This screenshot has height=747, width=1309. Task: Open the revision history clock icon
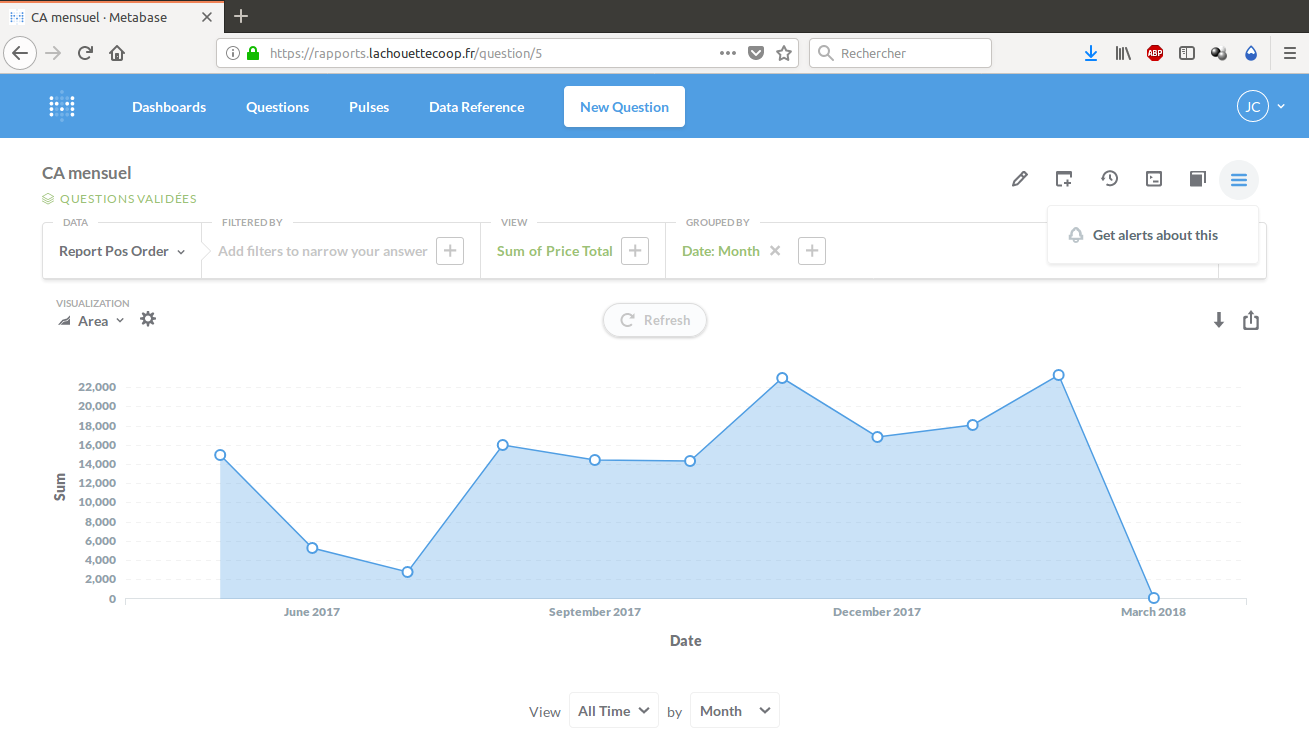(x=1109, y=179)
